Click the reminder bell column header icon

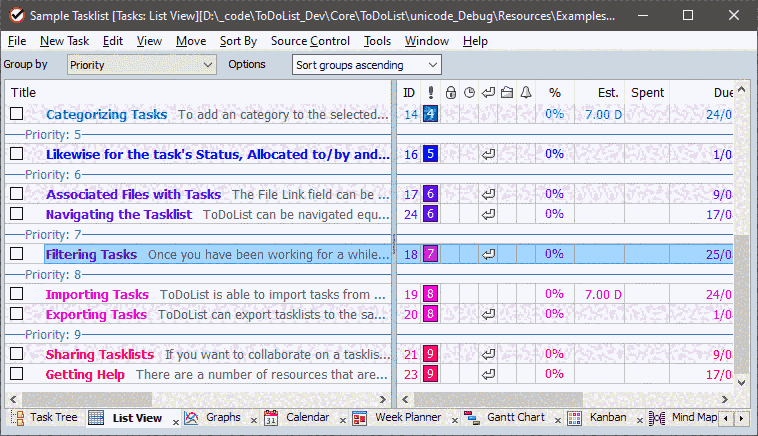(x=526, y=92)
